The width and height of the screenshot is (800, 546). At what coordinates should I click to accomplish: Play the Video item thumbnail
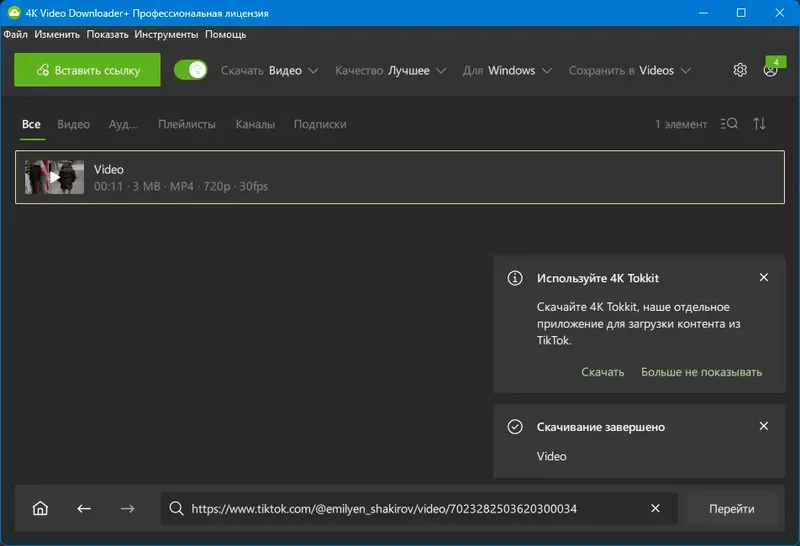tap(55, 177)
